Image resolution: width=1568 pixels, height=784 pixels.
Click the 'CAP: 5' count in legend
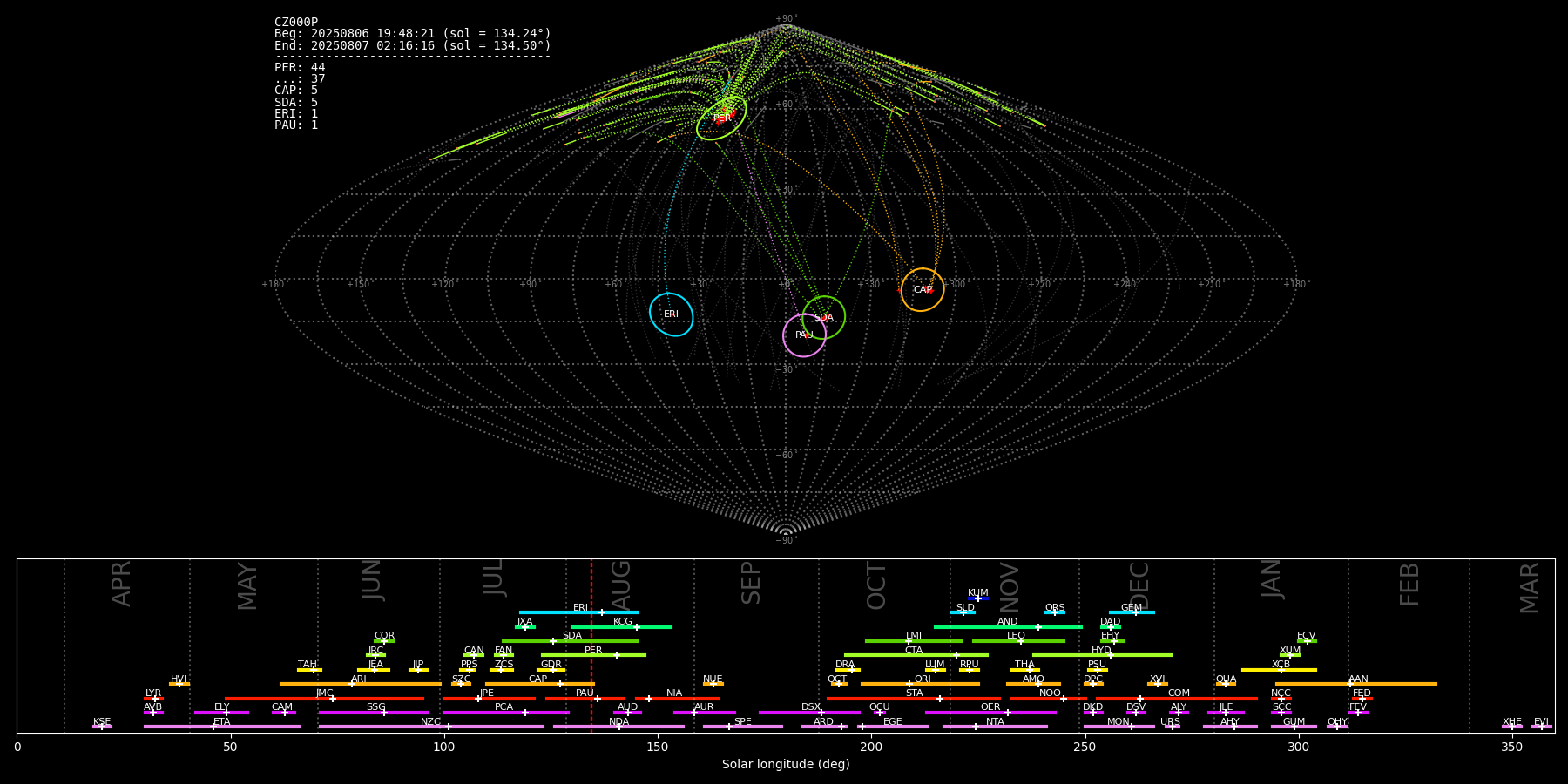(296, 90)
